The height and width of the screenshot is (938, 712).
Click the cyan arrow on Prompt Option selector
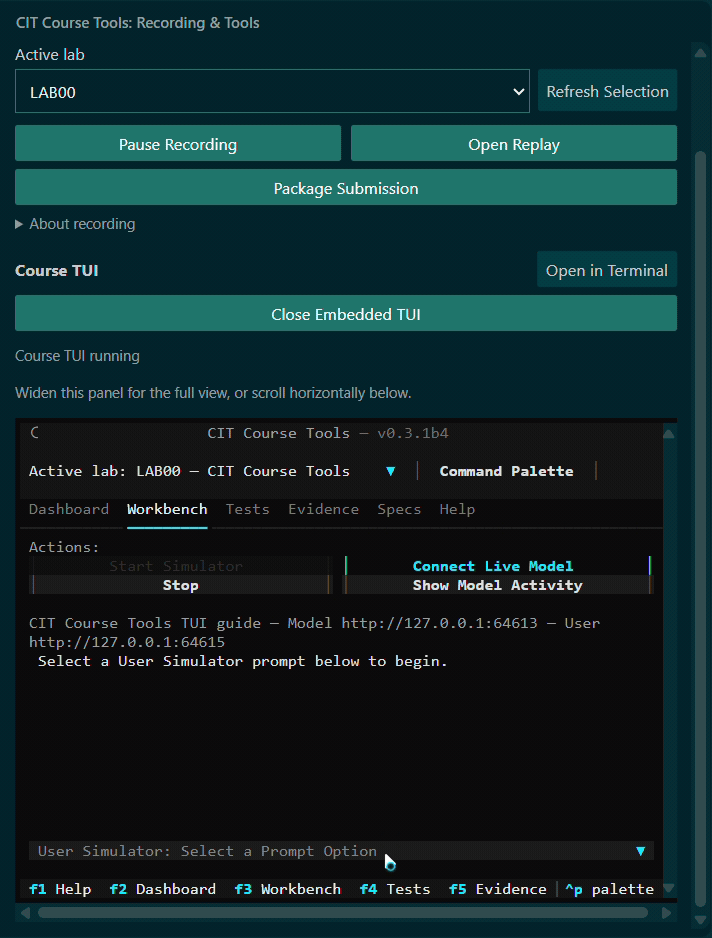[x=641, y=851]
